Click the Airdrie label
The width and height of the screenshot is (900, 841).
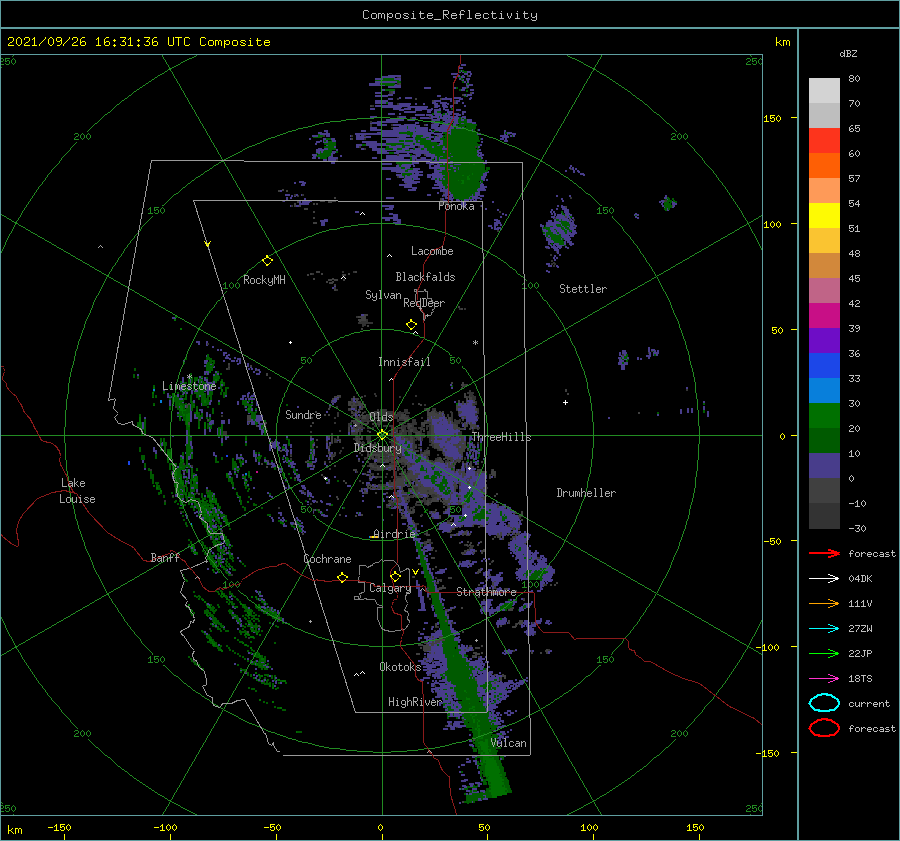pyautogui.click(x=394, y=534)
